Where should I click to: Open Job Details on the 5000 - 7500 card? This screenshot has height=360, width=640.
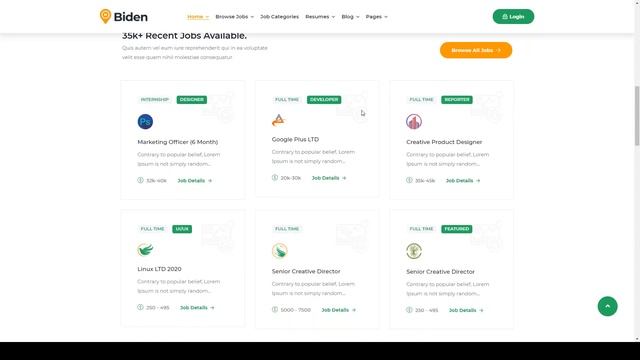pos(338,310)
